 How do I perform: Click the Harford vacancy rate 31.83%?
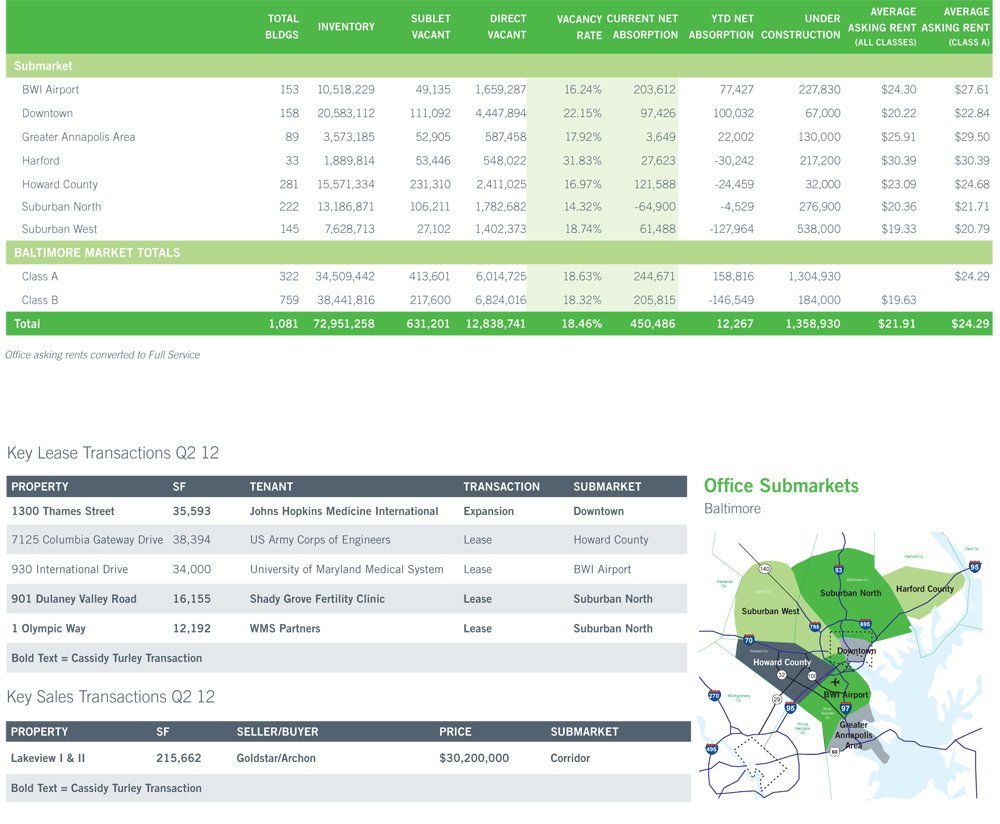pos(582,161)
